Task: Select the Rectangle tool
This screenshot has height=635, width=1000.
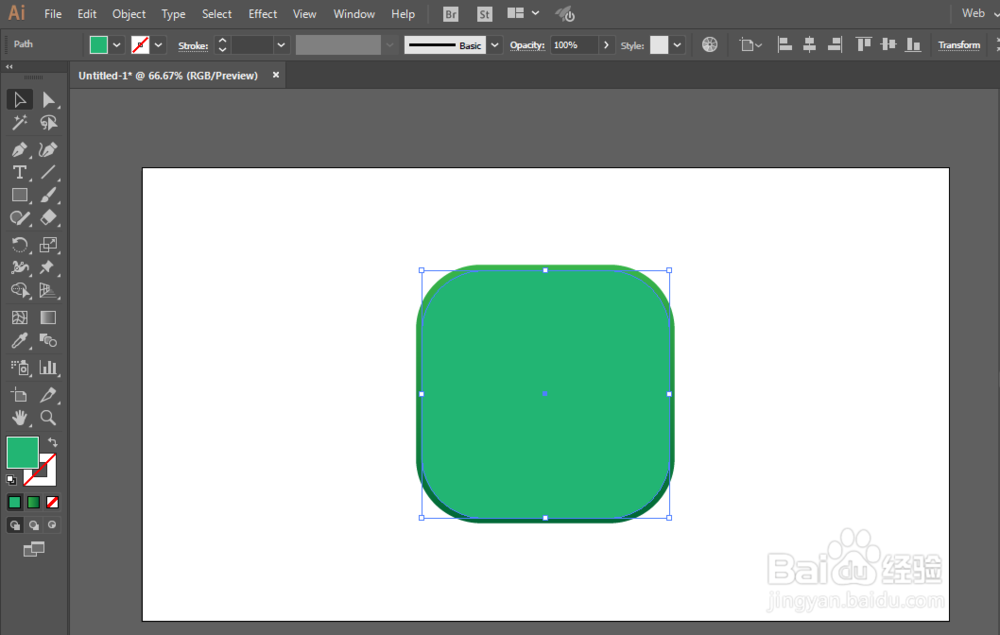Action: (20, 195)
